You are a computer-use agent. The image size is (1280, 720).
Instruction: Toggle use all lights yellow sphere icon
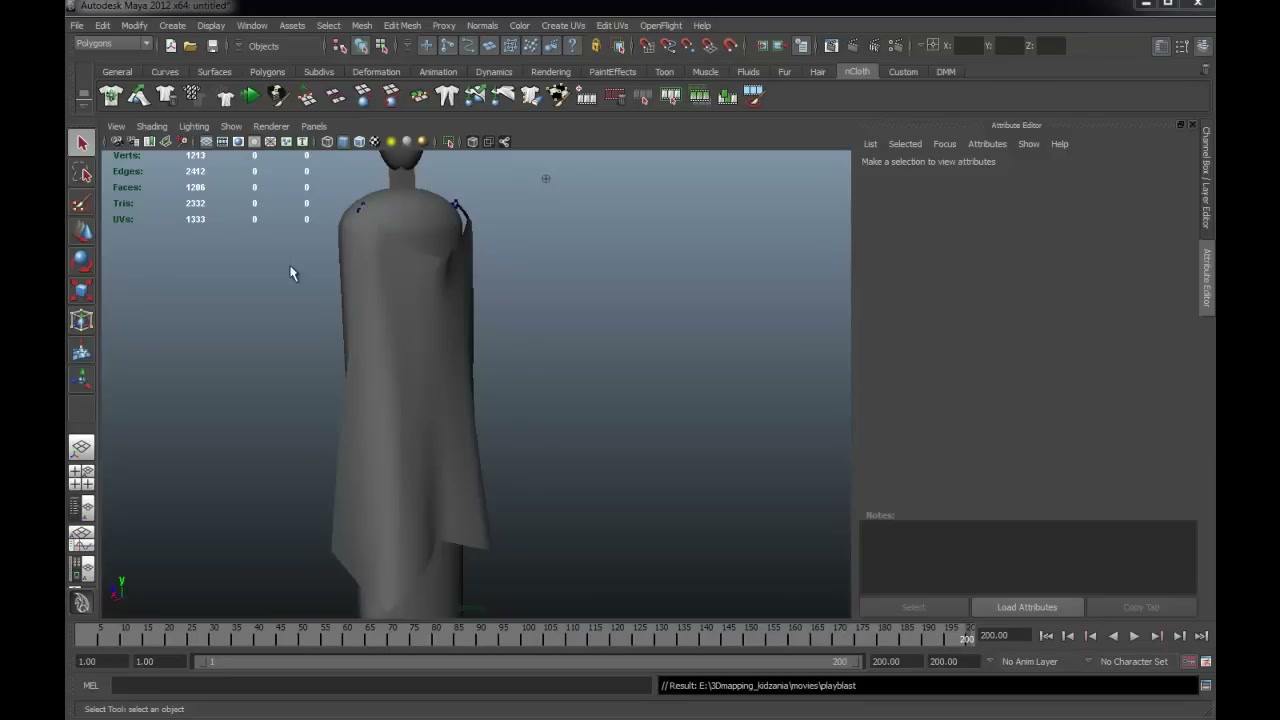[x=391, y=142]
